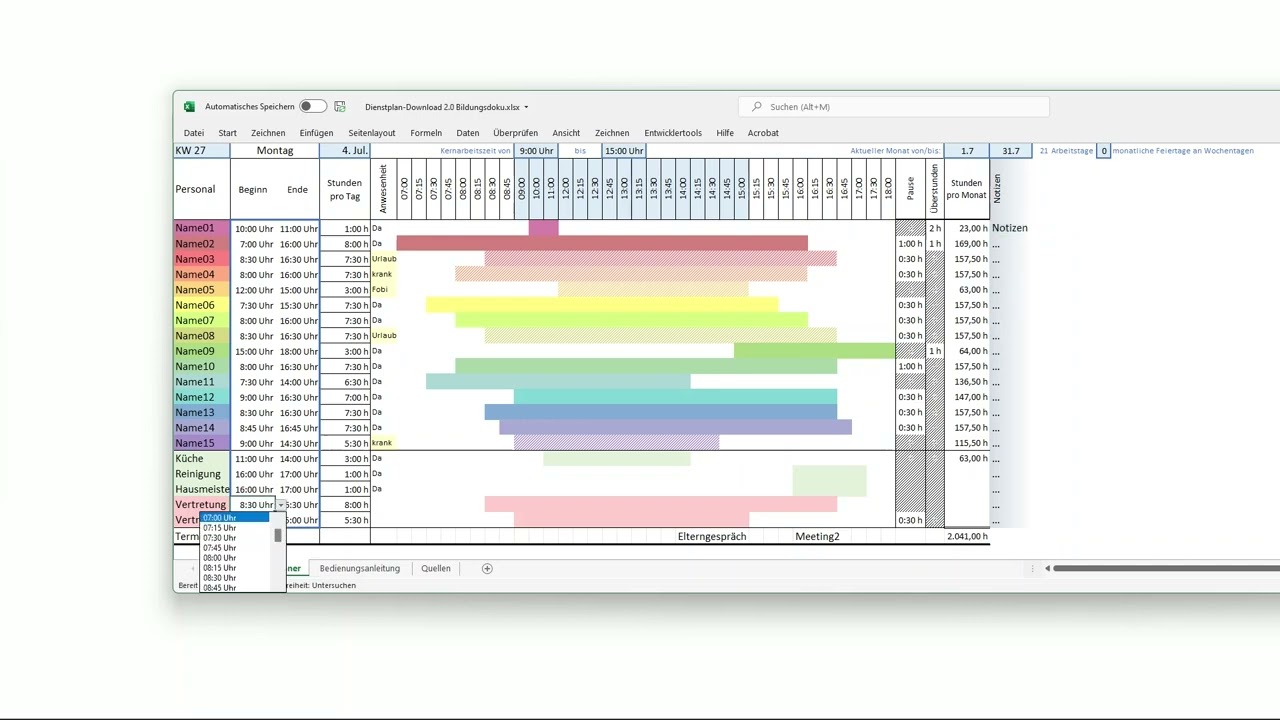Choose 07:45 Uhr in the dropdown list
The width and height of the screenshot is (1280, 720).
click(x=234, y=548)
